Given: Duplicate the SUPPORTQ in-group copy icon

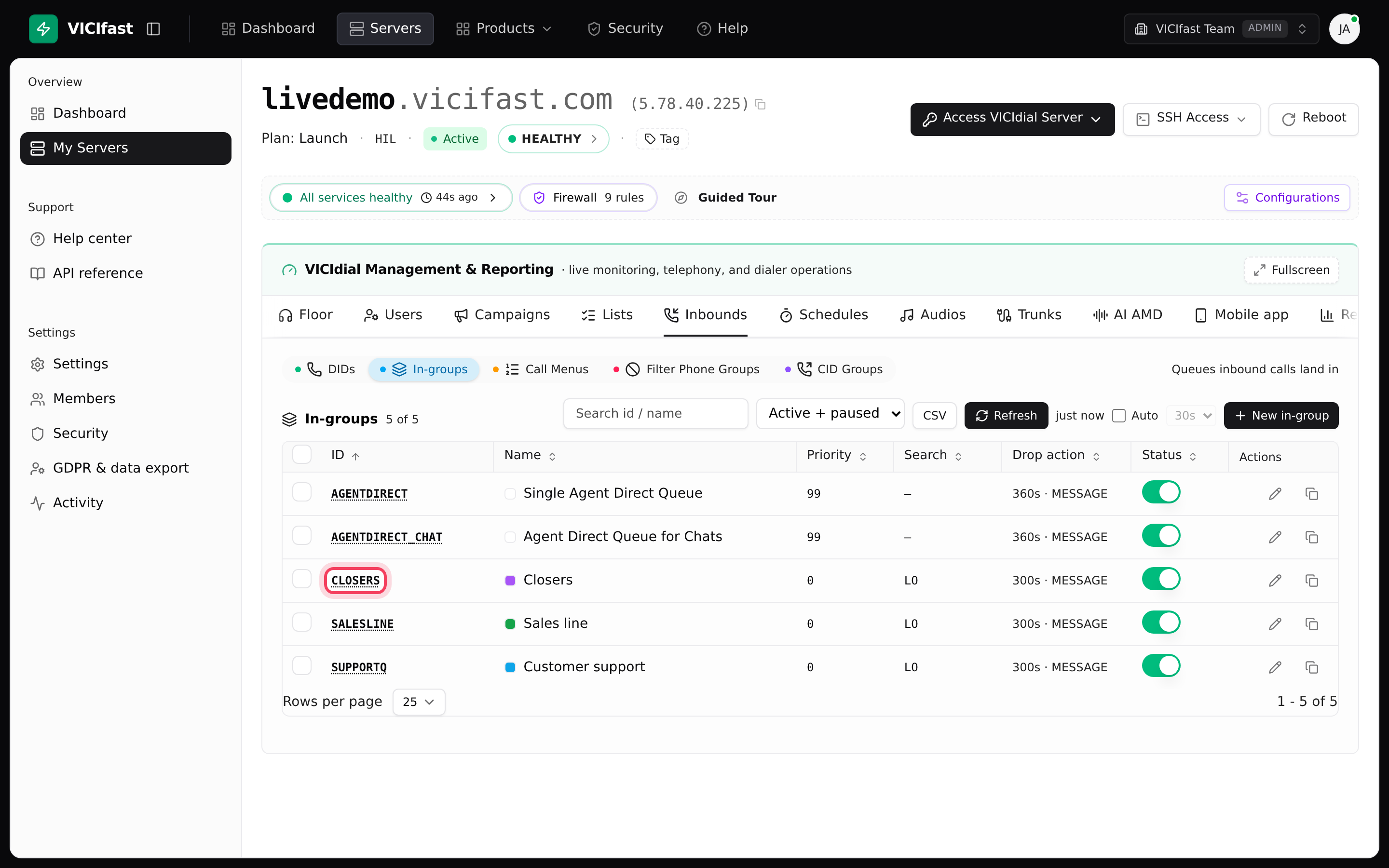Looking at the screenshot, I should pos(1311,667).
